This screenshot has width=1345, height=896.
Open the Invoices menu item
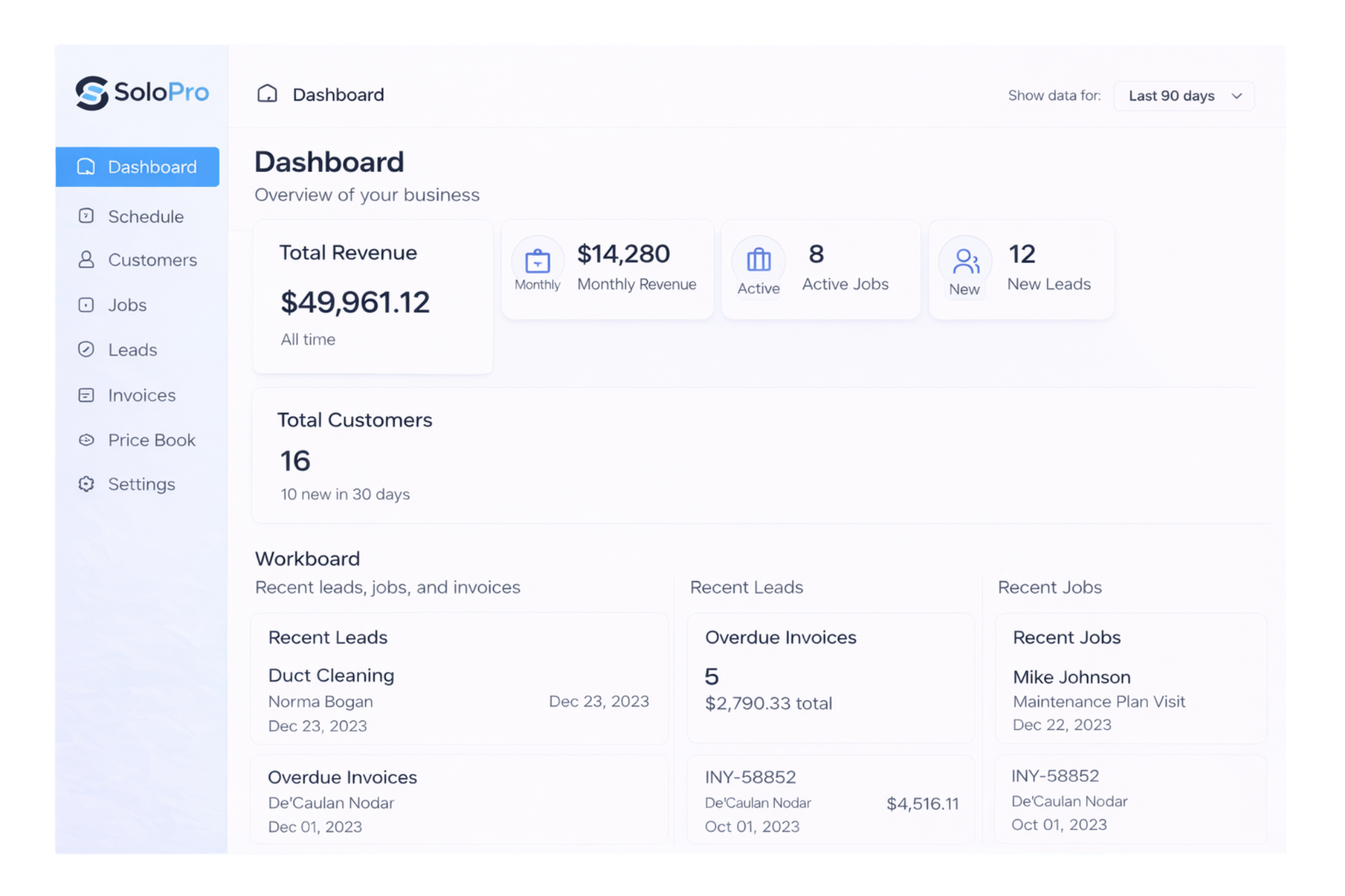(137, 395)
